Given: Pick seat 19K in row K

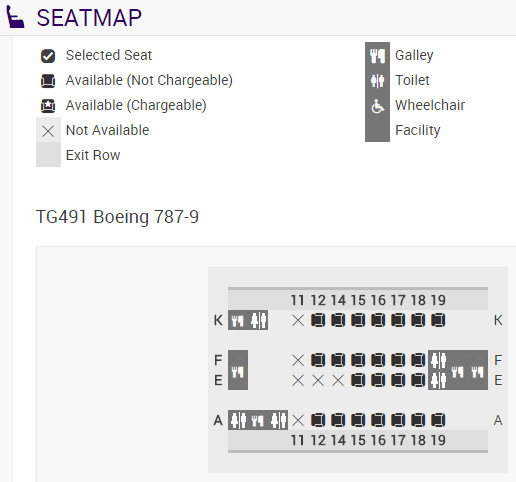Looking at the screenshot, I should point(438,320).
